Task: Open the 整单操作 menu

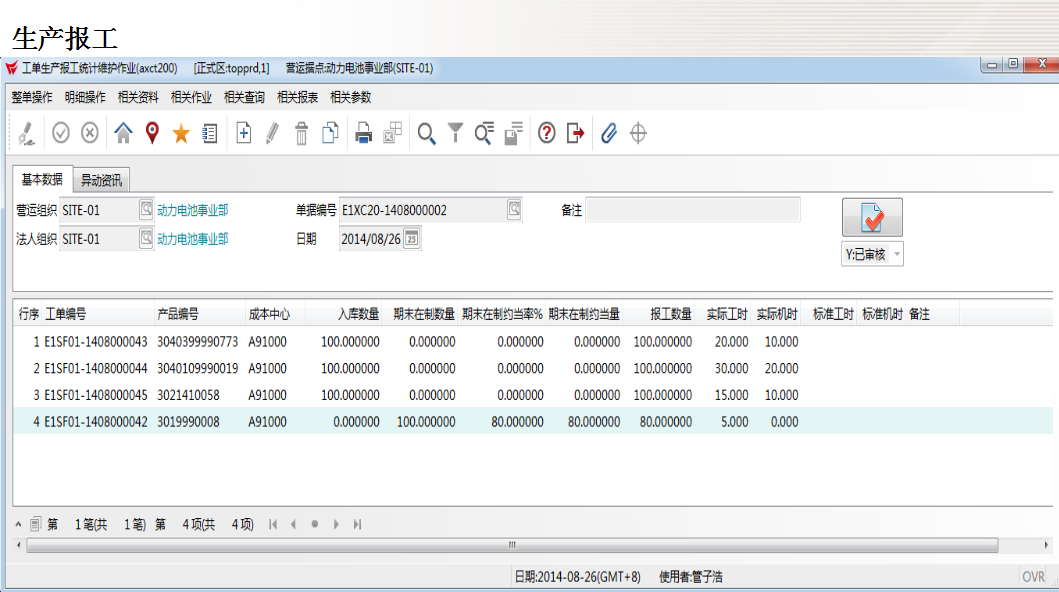Action: point(32,97)
